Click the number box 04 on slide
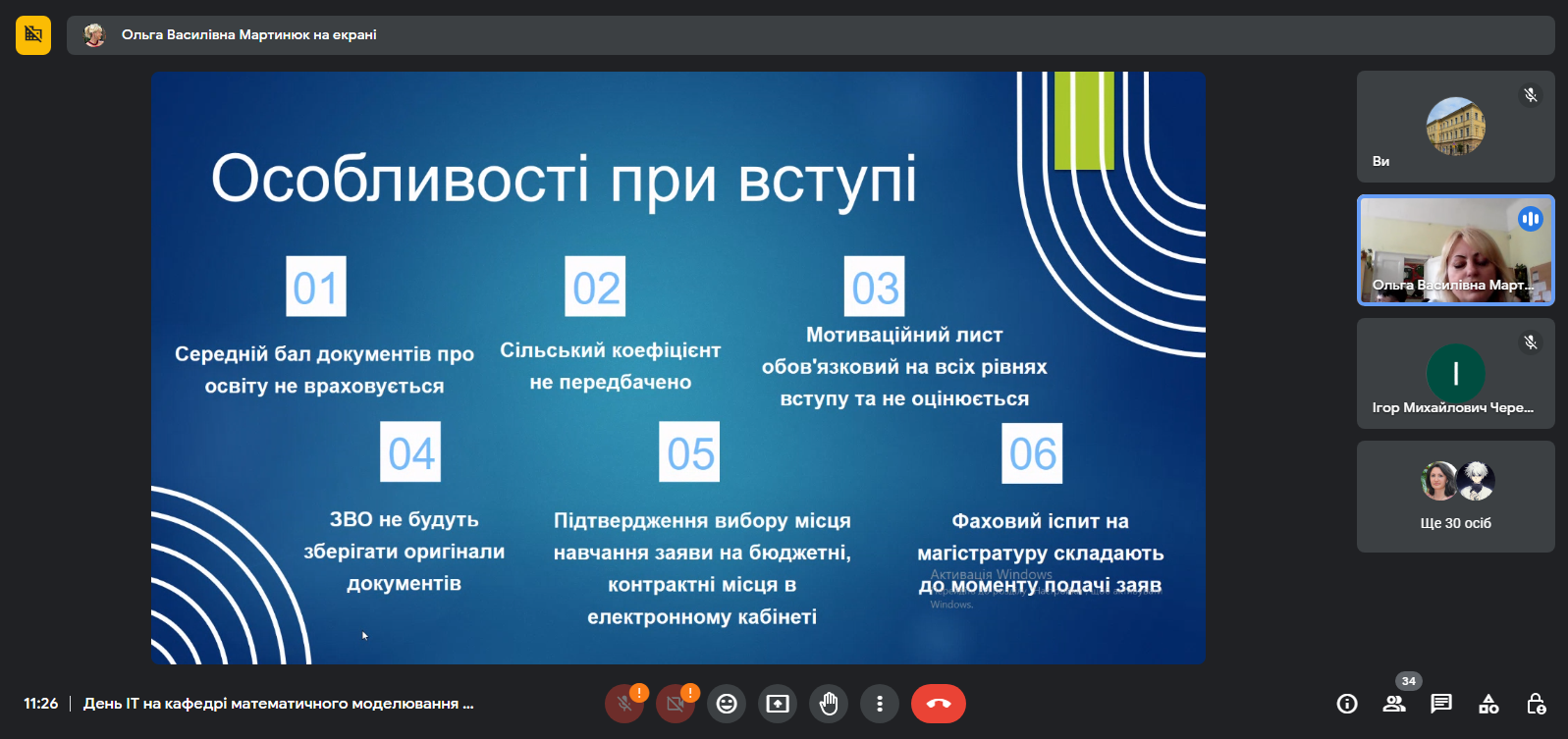The width and height of the screenshot is (1568, 739). click(x=410, y=451)
